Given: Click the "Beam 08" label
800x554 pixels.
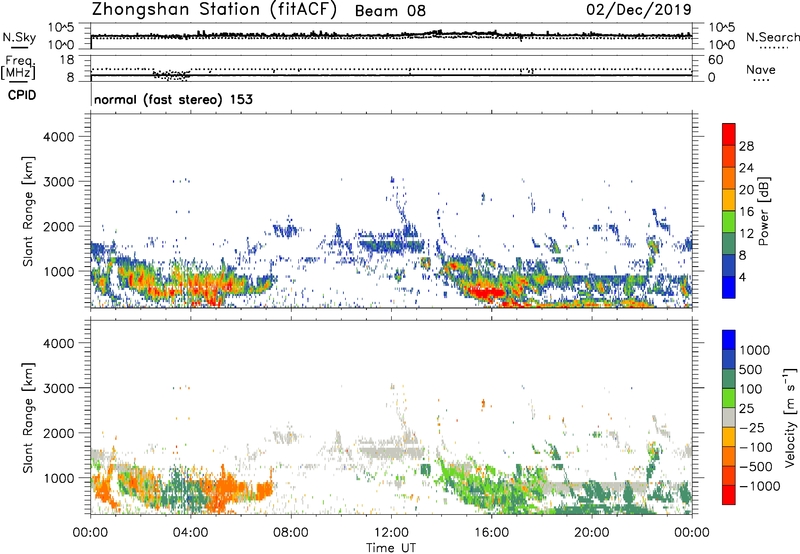Looking at the screenshot, I should 390,11.
